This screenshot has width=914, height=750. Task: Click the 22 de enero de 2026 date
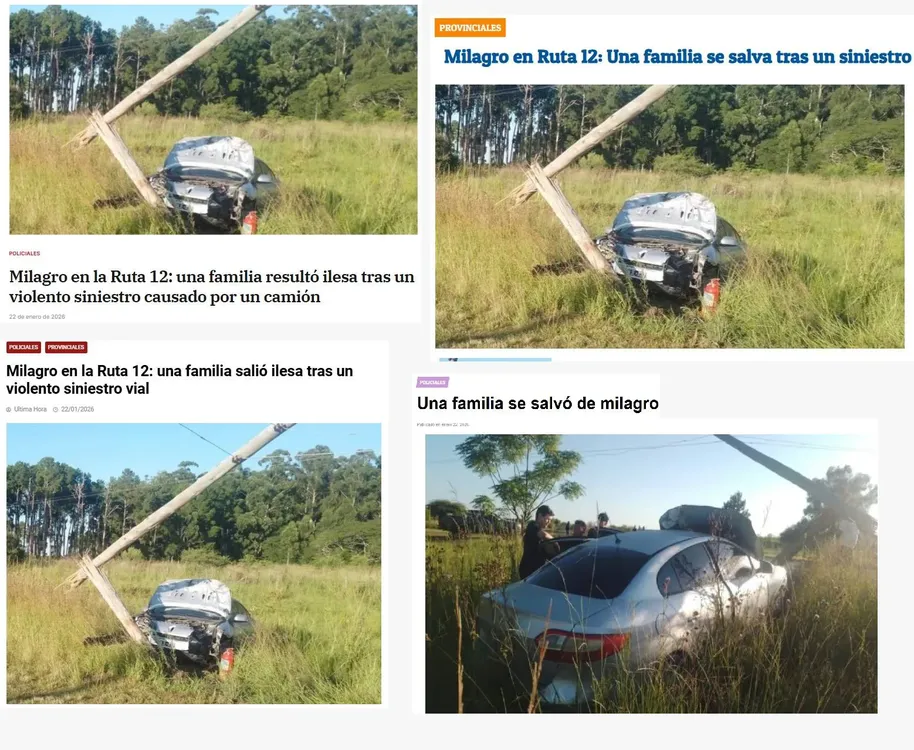[x=37, y=317]
